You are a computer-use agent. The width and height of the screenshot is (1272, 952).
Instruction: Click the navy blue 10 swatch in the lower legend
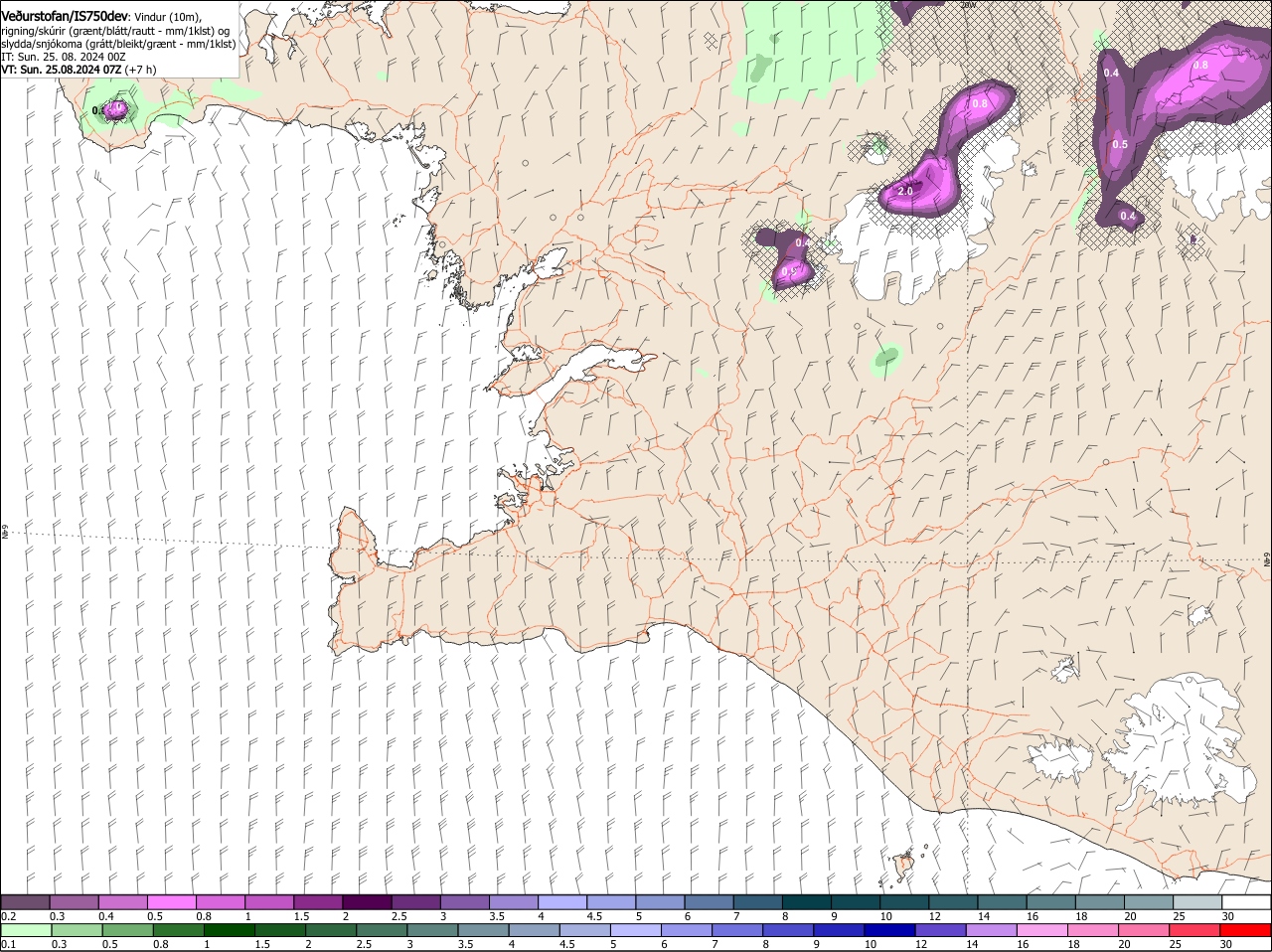tap(890, 930)
